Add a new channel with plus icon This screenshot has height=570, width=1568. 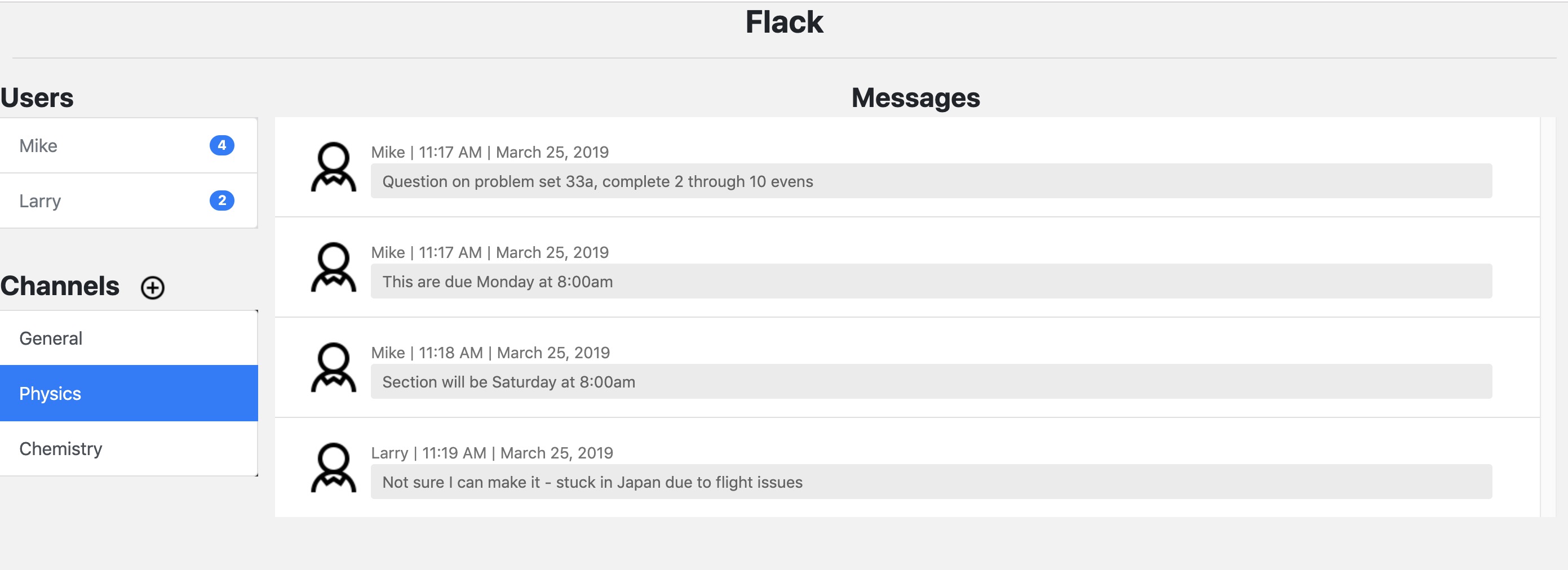152,287
